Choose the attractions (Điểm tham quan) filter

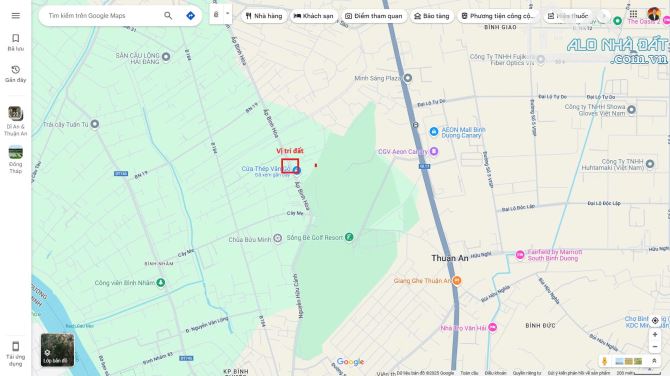click(374, 16)
